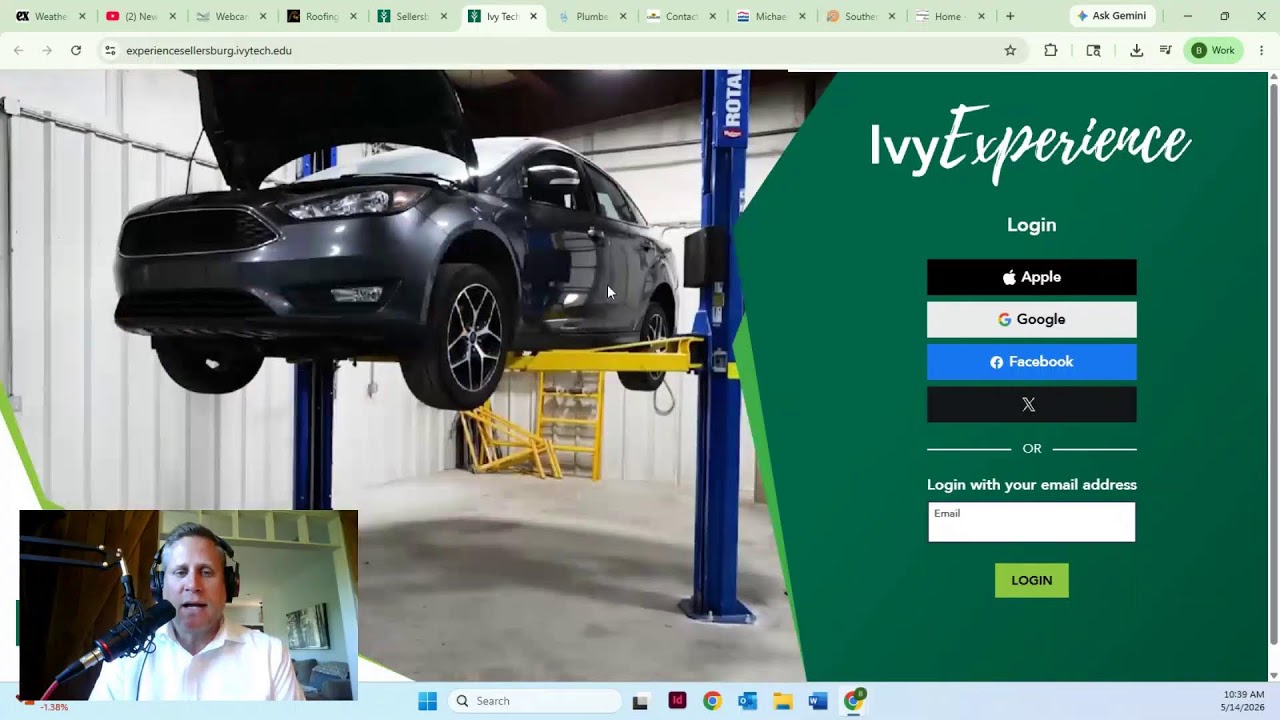Log in with the Google button
Viewport: 1280px width, 720px height.
(x=1031, y=319)
